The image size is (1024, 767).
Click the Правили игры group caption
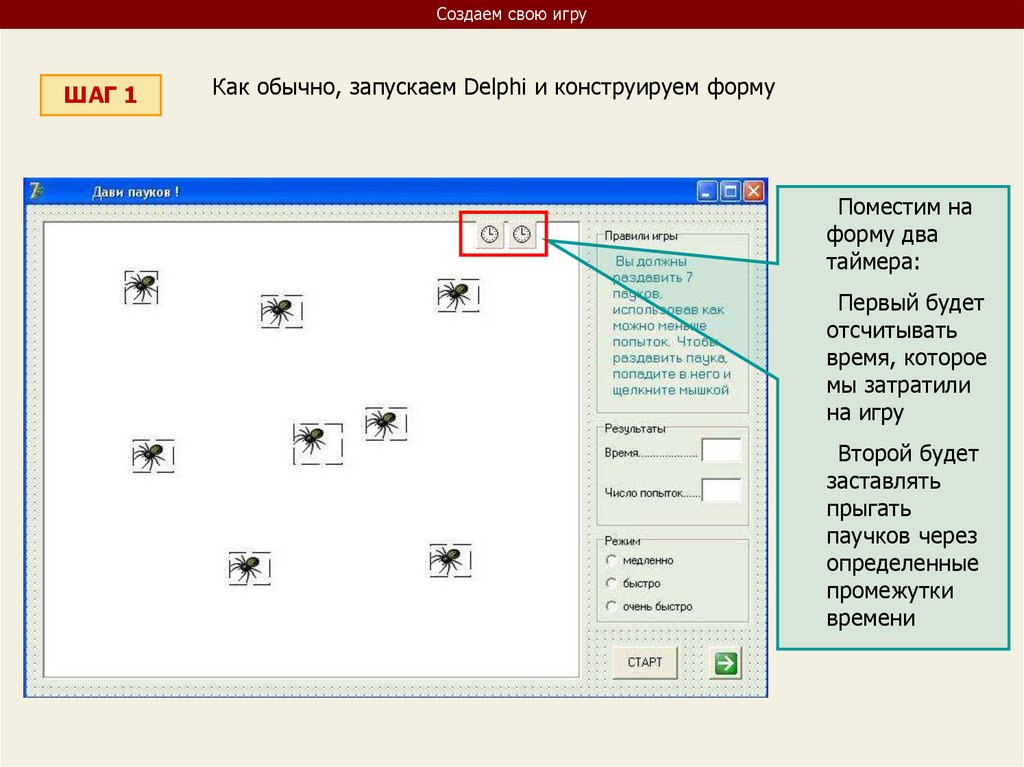(x=641, y=236)
